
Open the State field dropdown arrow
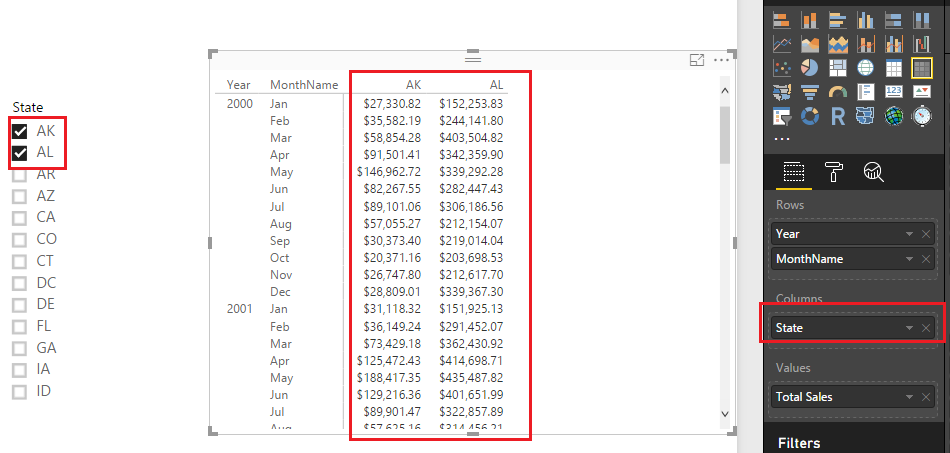(x=909, y=328)
